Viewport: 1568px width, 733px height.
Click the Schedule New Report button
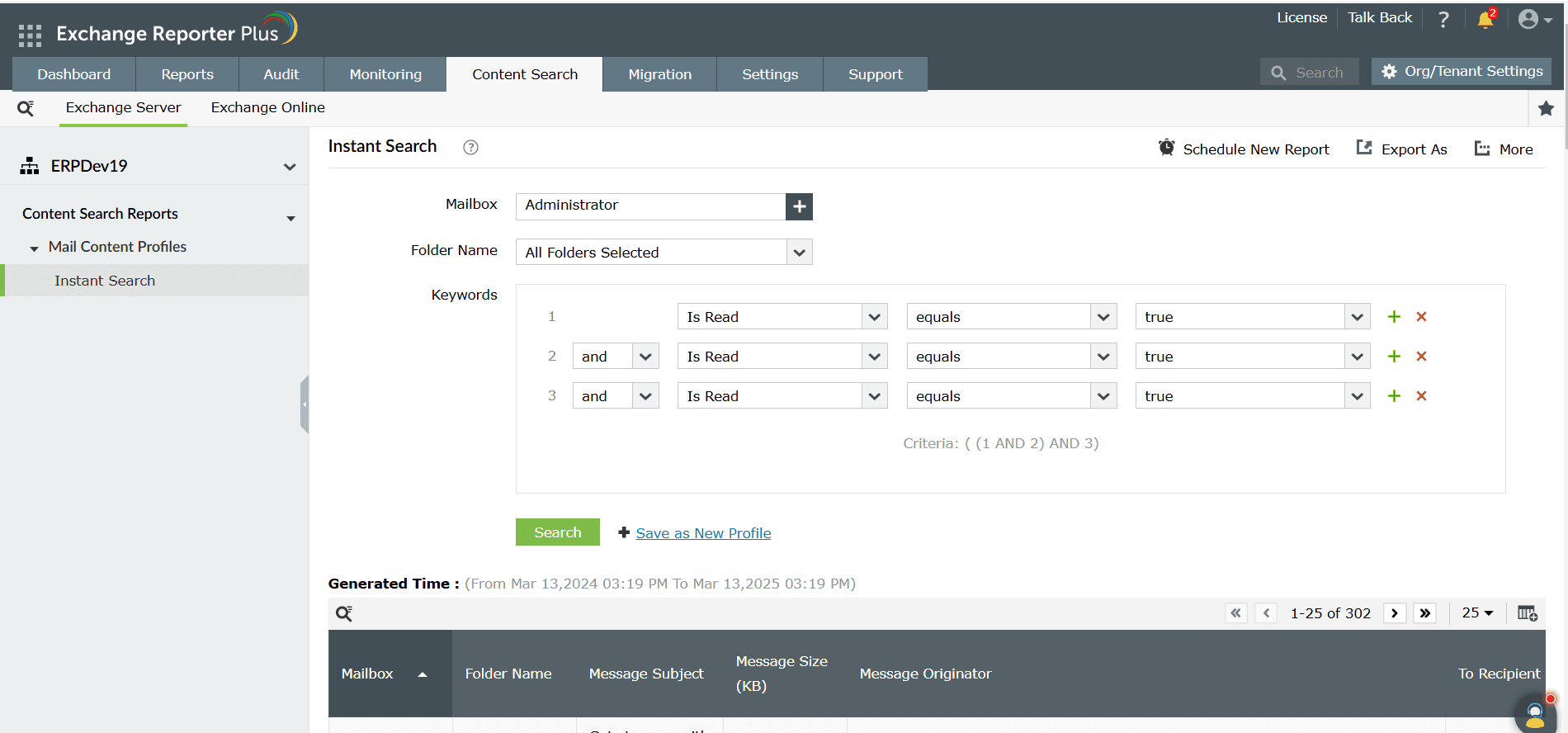point(1244,149)
